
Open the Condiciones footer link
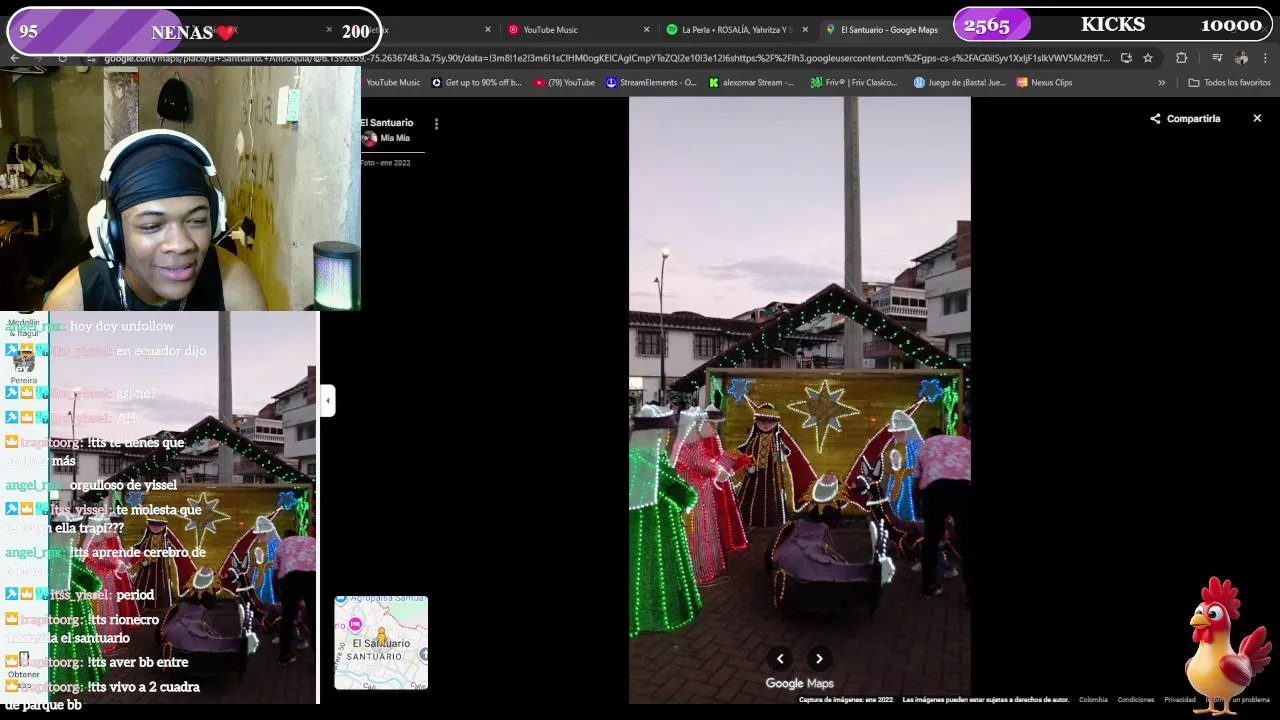click(1135, 700)
